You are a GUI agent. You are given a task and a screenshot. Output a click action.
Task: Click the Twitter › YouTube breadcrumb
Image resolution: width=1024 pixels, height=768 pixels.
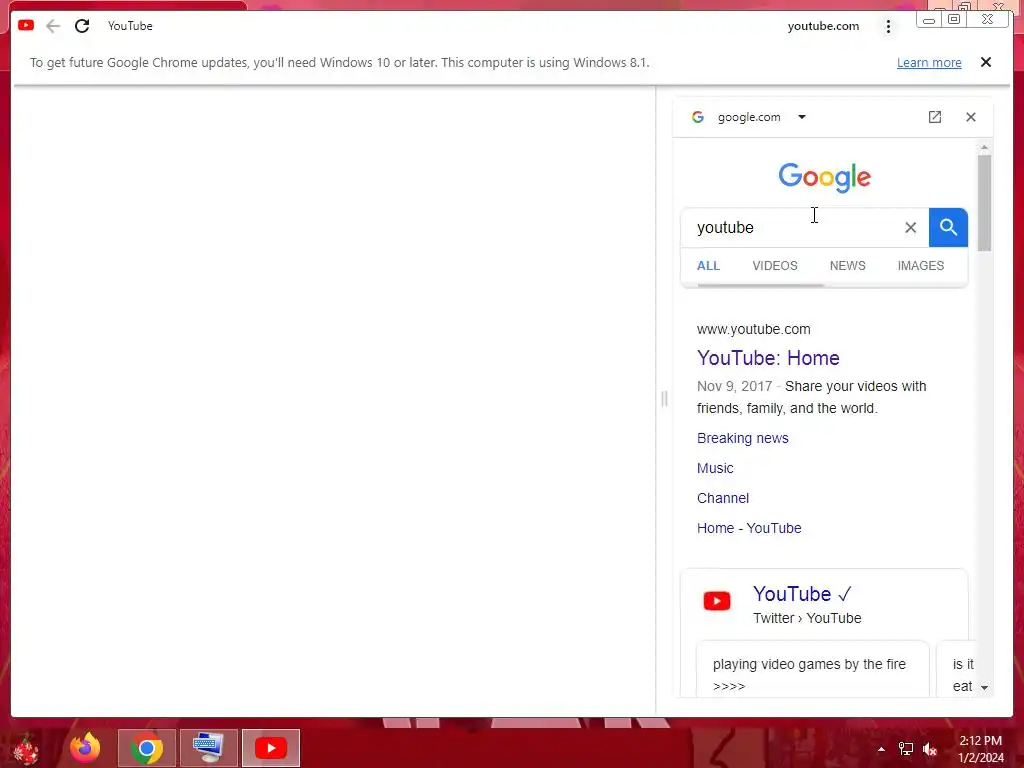(x=807, y=618)
